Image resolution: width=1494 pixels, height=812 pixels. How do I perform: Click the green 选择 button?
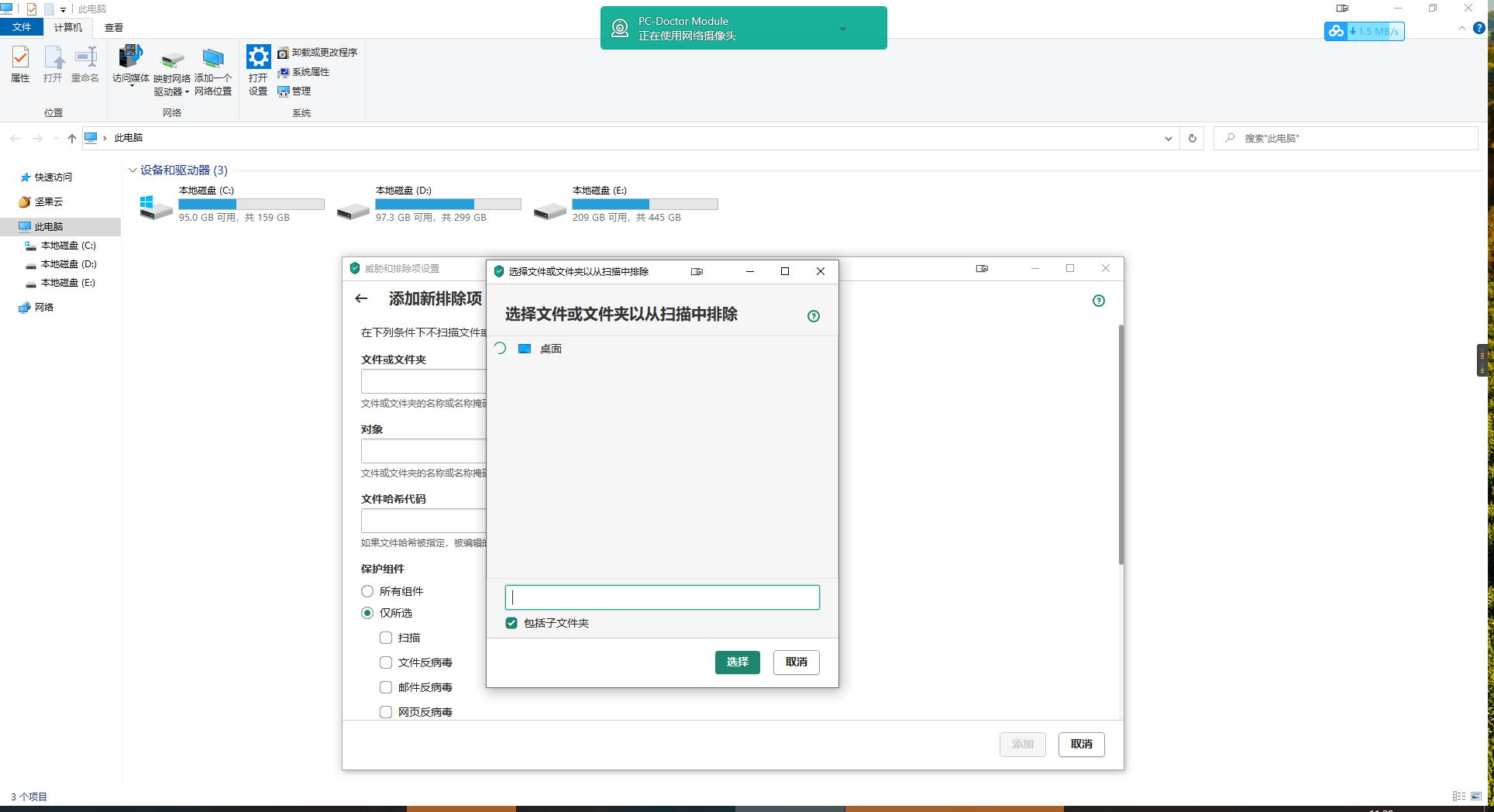point(737,662)
